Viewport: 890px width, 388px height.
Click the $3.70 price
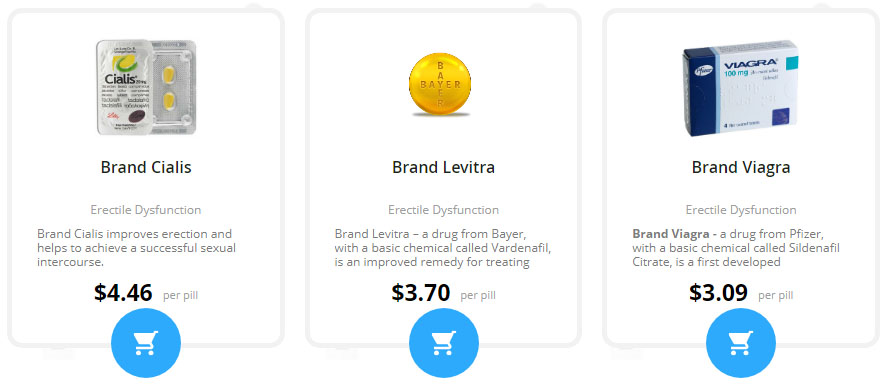point(421,293)
